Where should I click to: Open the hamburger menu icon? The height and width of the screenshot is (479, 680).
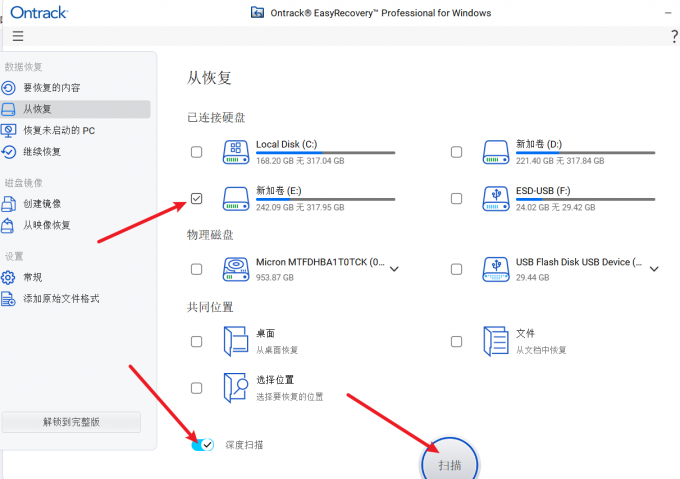point(18,36)
